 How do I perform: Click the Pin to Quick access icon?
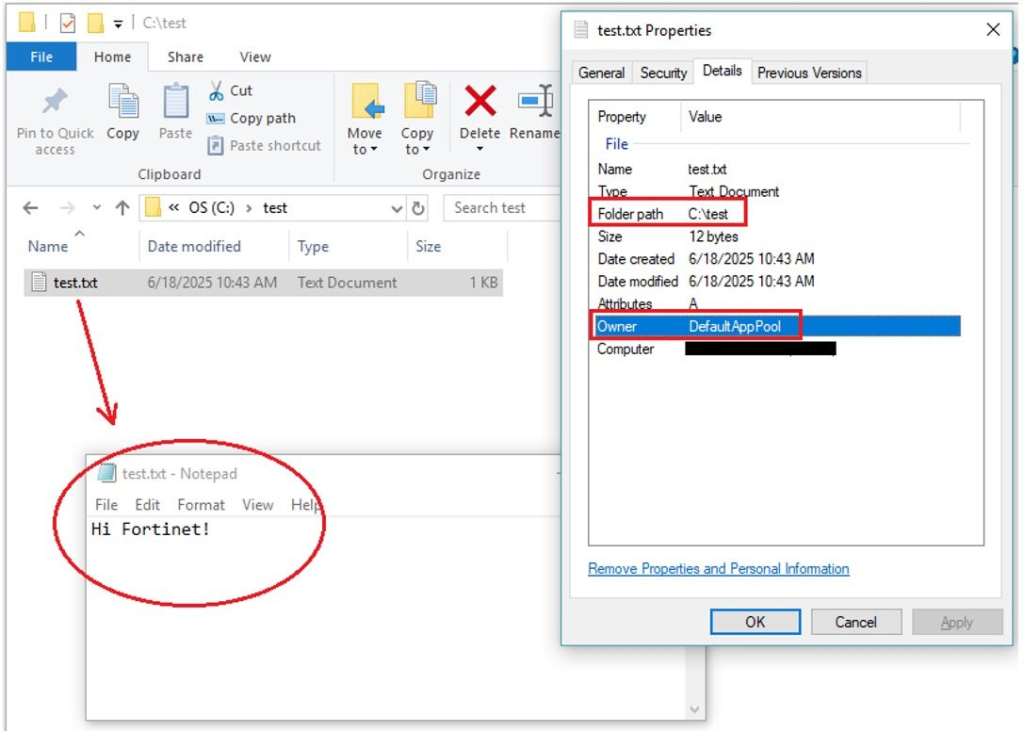pyautogui.click(x=54, y=102)
